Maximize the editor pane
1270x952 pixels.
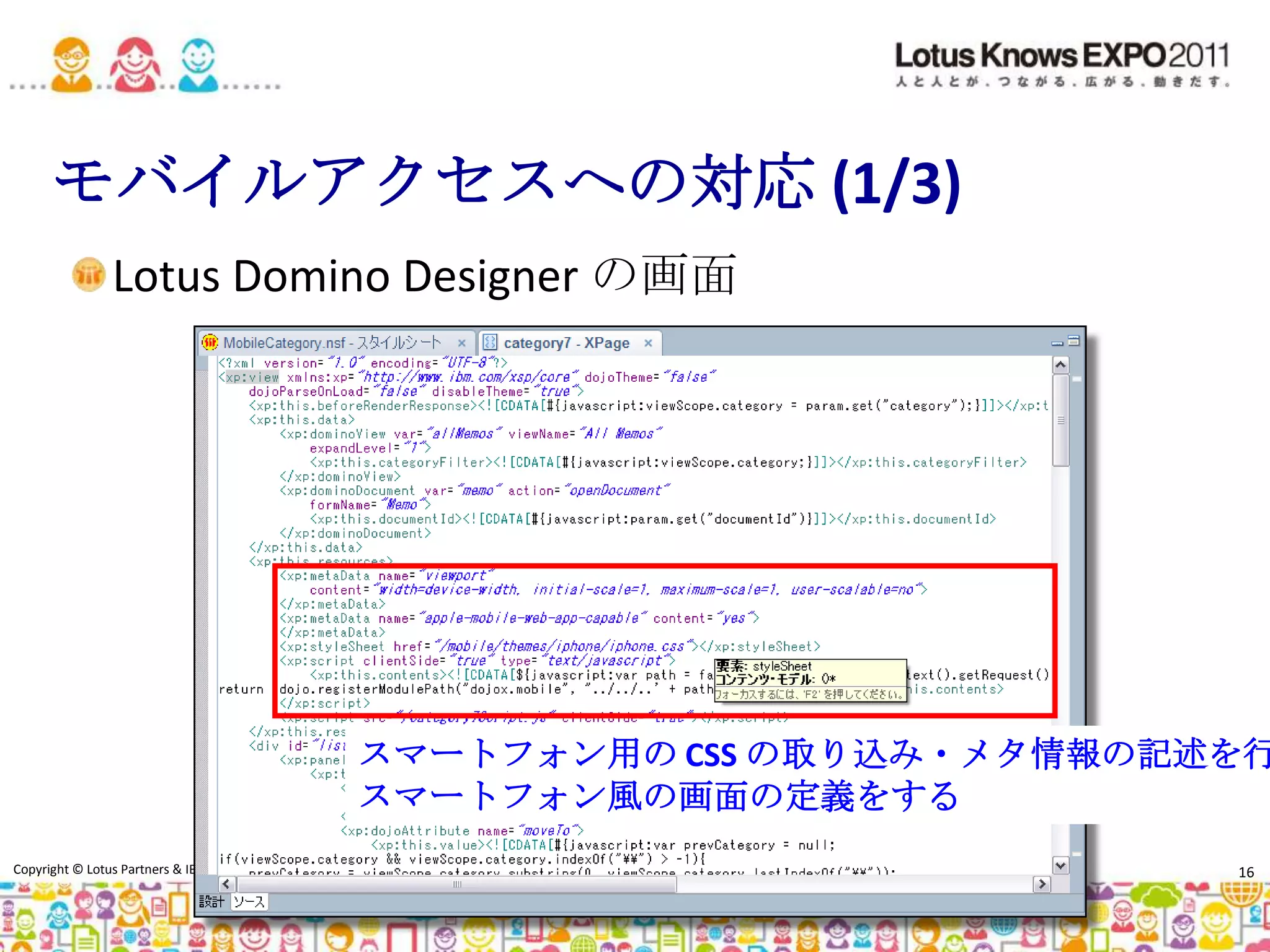pos(1074,340)
